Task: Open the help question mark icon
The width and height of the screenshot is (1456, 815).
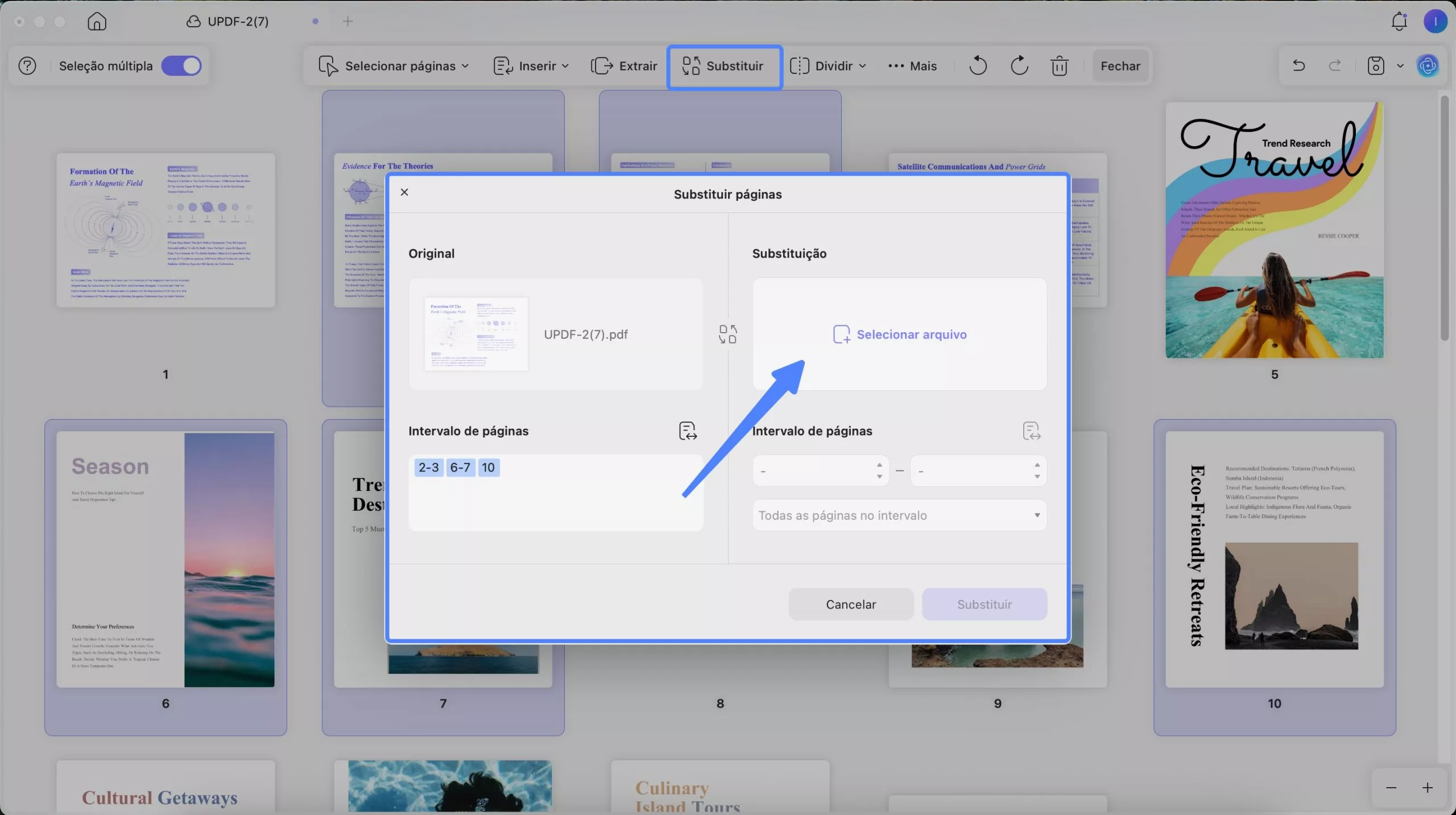Action: [27, 66]
